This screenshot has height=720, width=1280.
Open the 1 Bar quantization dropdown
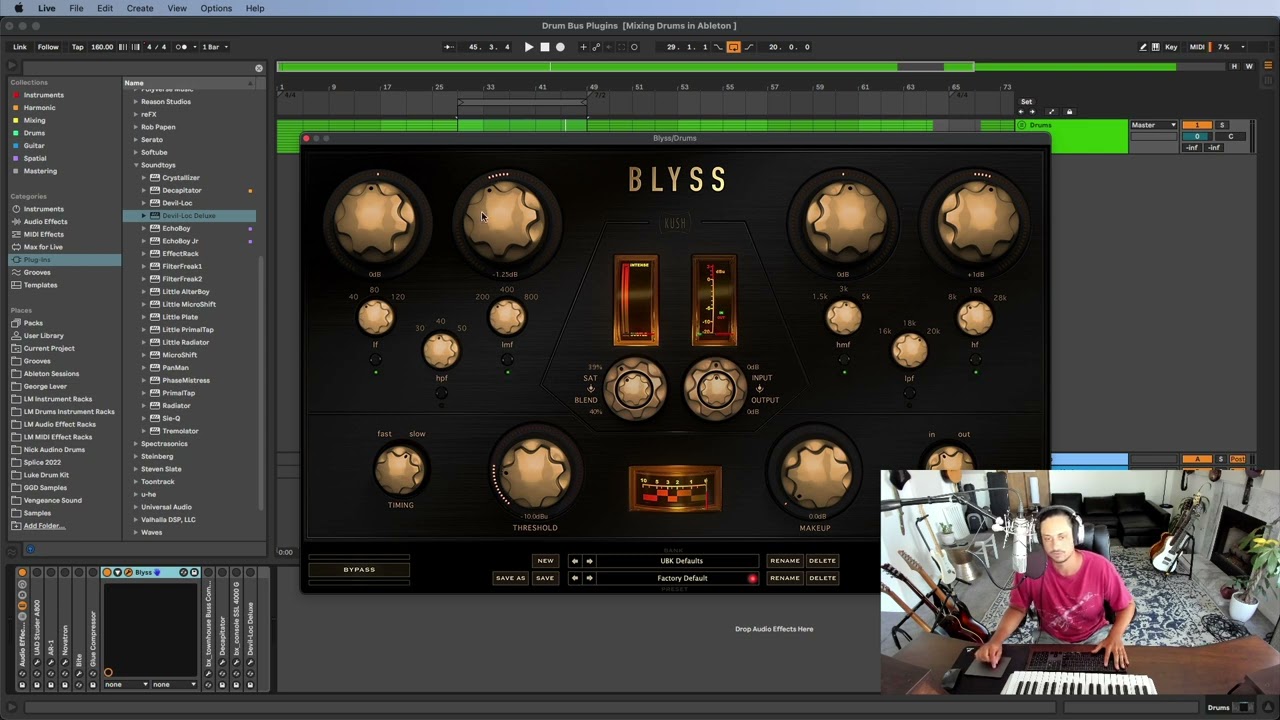coord(214,47)
